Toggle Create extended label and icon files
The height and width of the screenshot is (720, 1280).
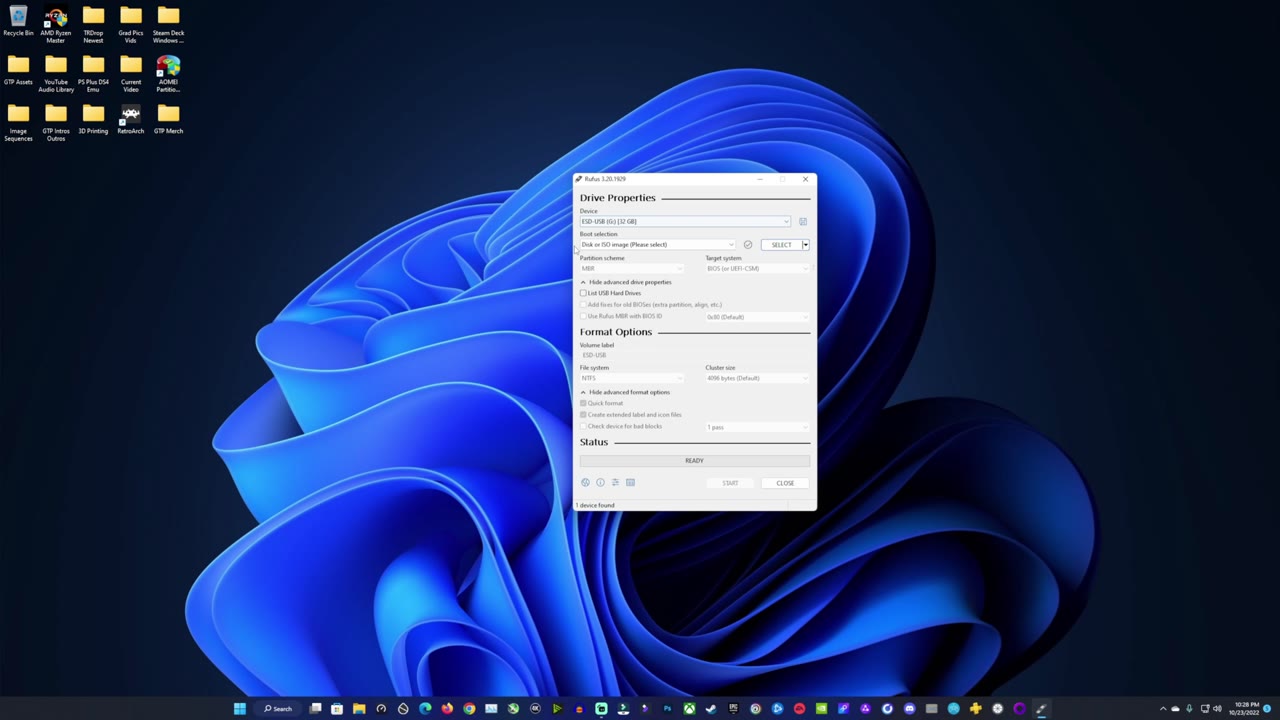click(584, 415)
